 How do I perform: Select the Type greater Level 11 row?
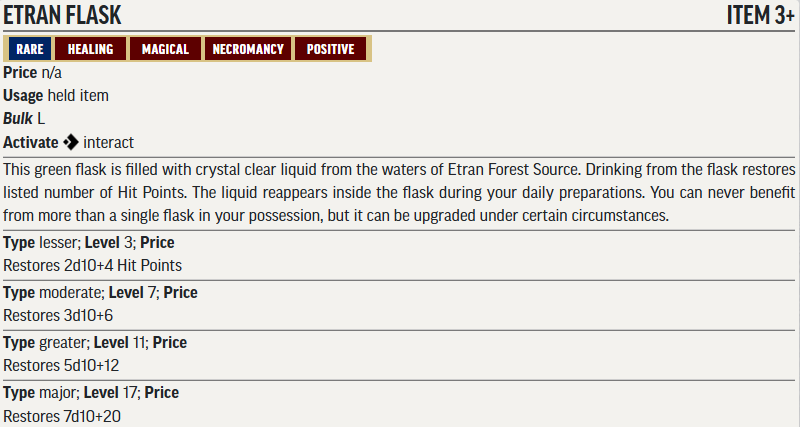95,343
